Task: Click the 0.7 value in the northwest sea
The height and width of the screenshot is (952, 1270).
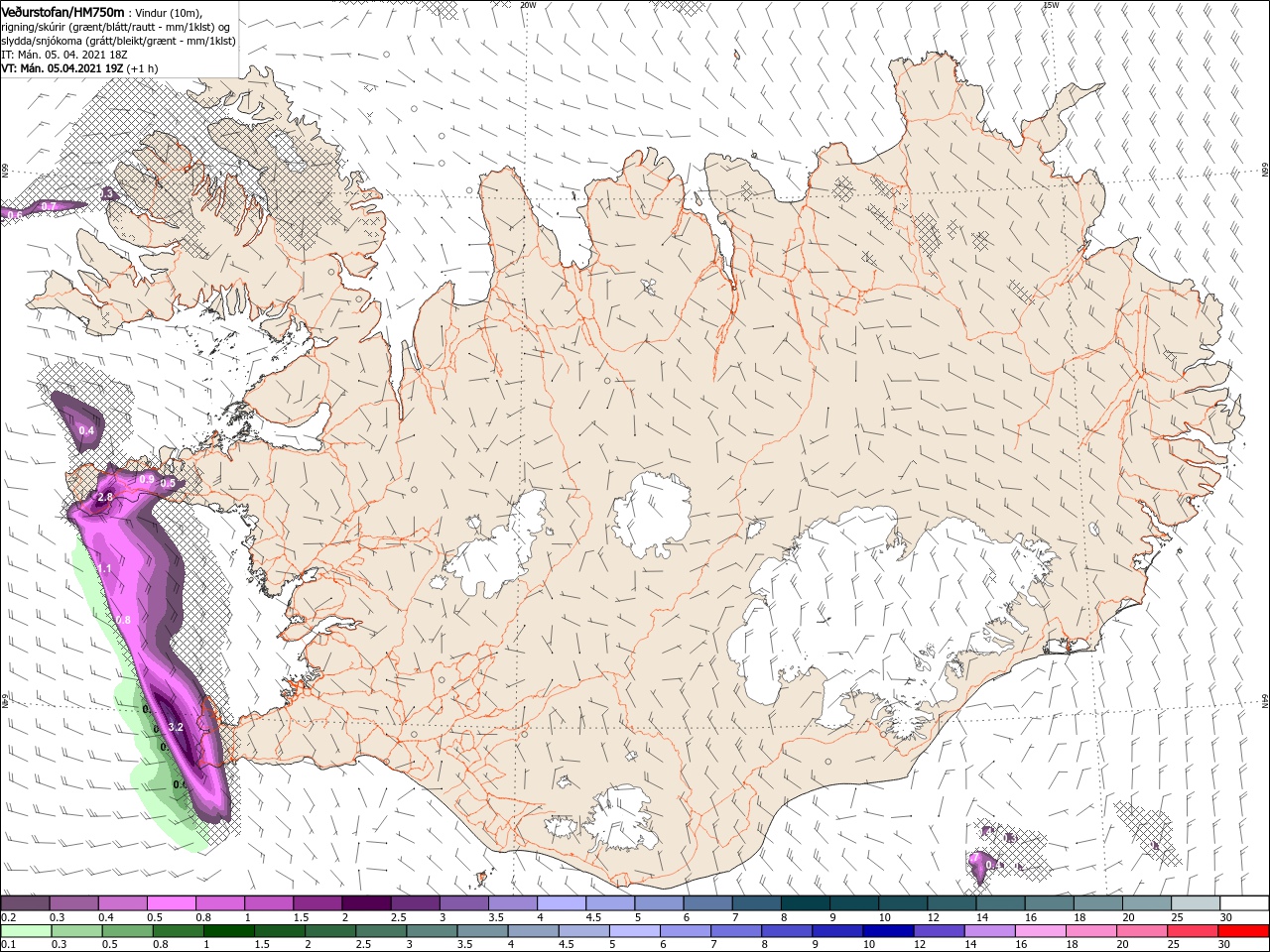Action: pos(49,206)
